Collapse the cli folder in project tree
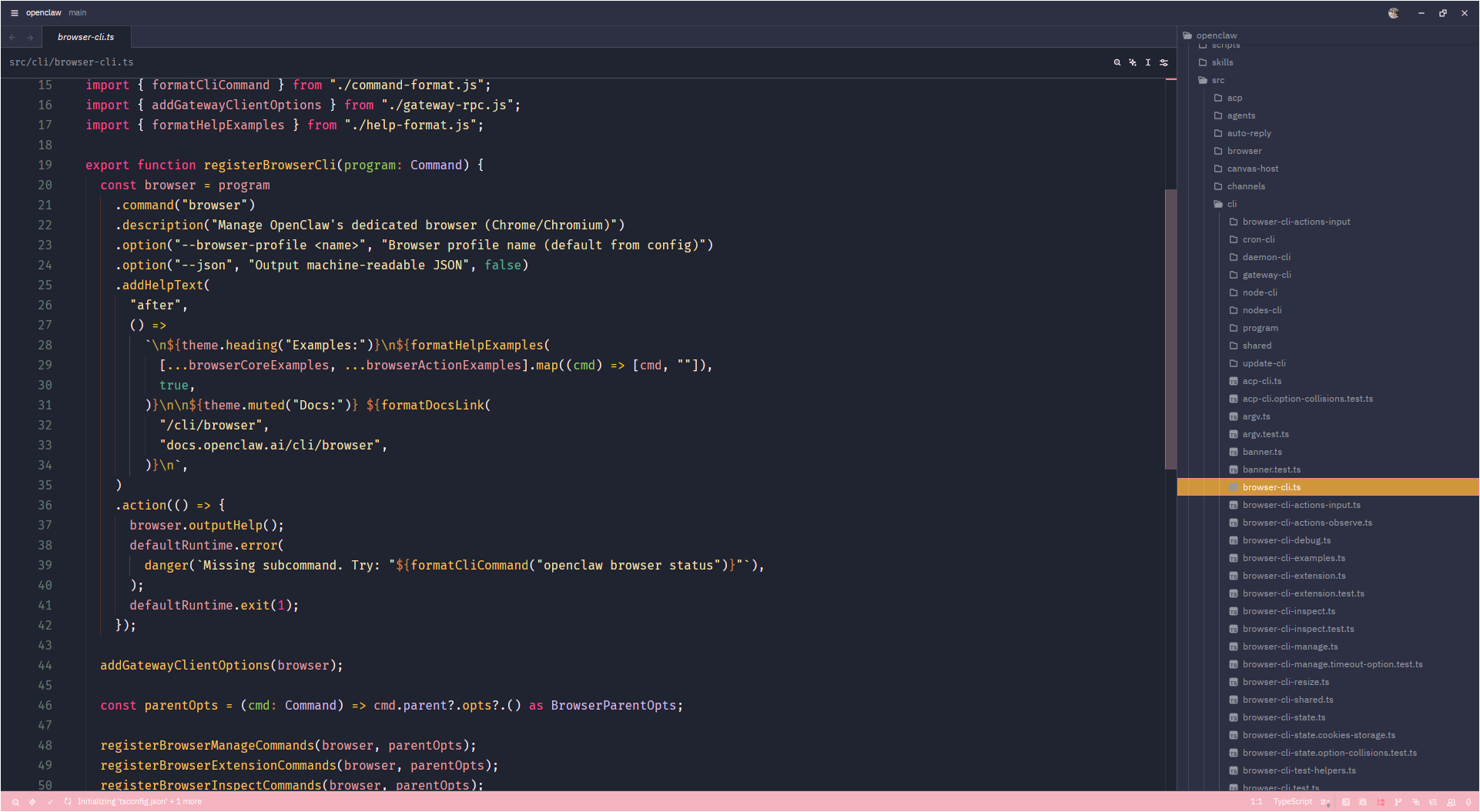Image resolution: width=1480 pixels, height=812 pixels. [x=1328, y=205]
